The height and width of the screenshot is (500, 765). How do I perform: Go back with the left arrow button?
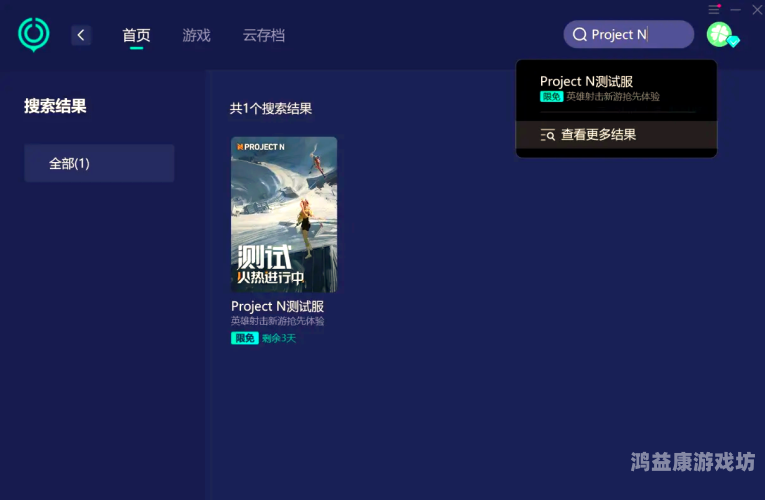[x=81, y=35]
